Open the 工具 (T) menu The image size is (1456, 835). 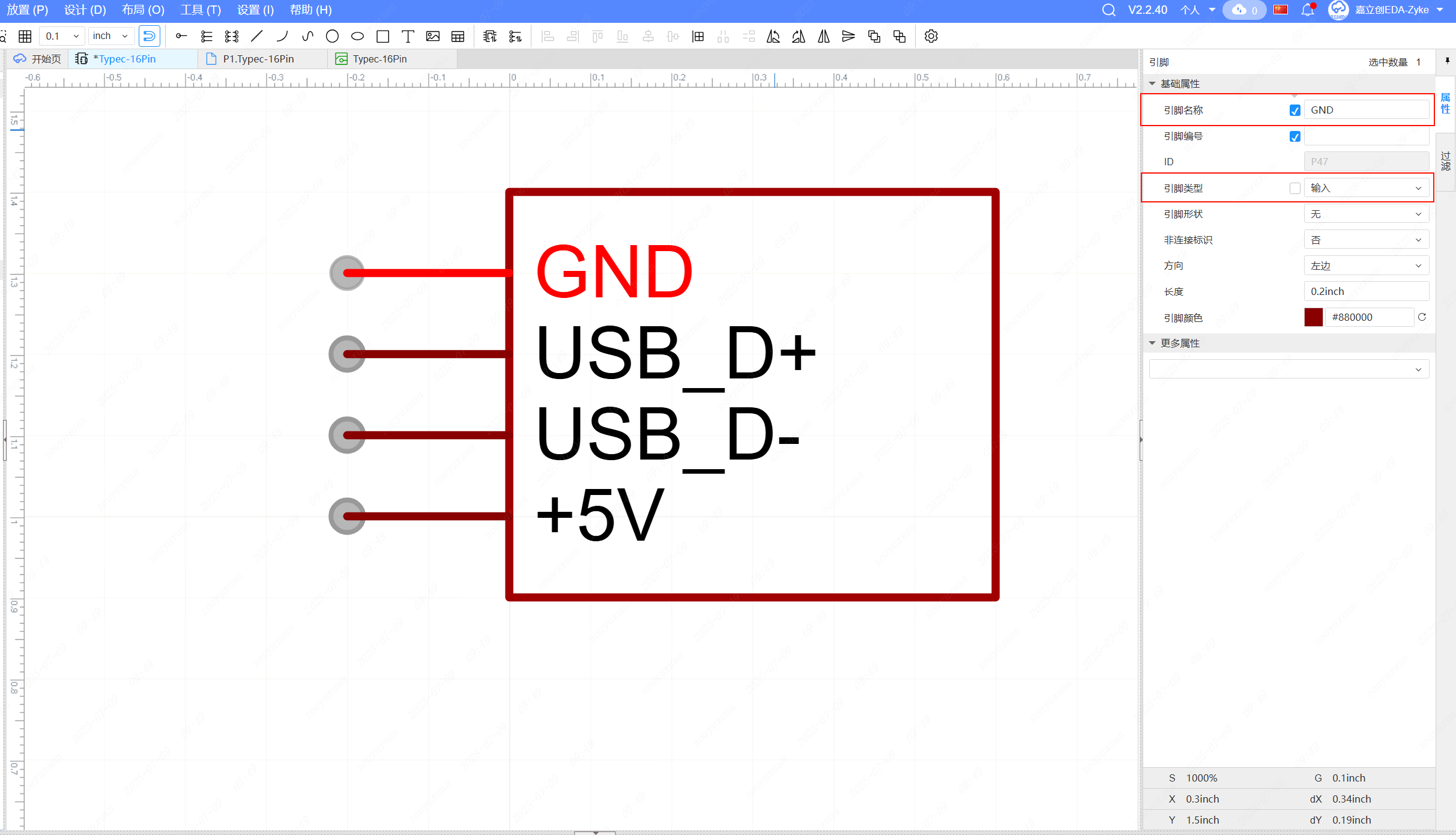pos(201,10)
